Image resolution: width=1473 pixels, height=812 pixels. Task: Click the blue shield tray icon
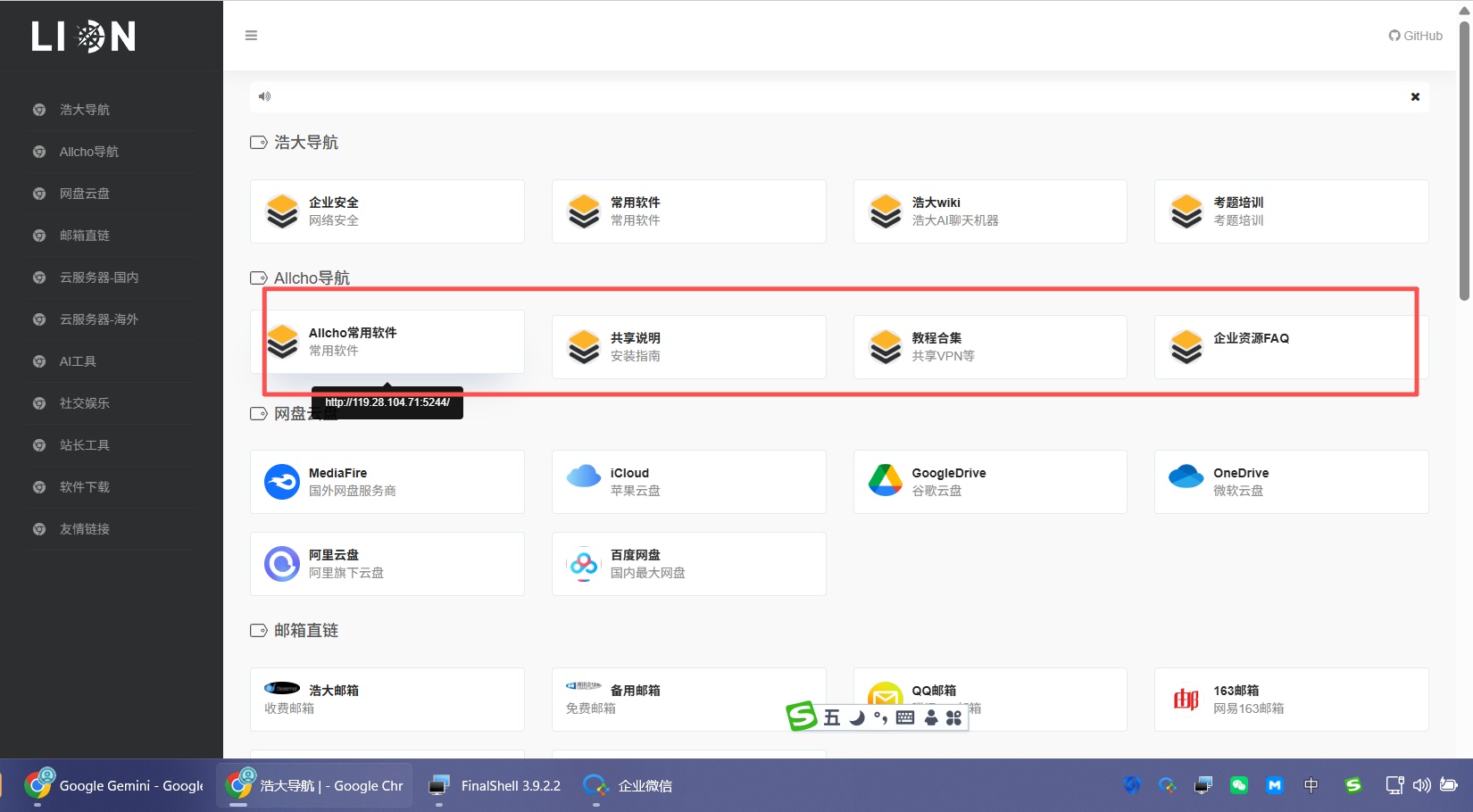tap(1132, 785)
